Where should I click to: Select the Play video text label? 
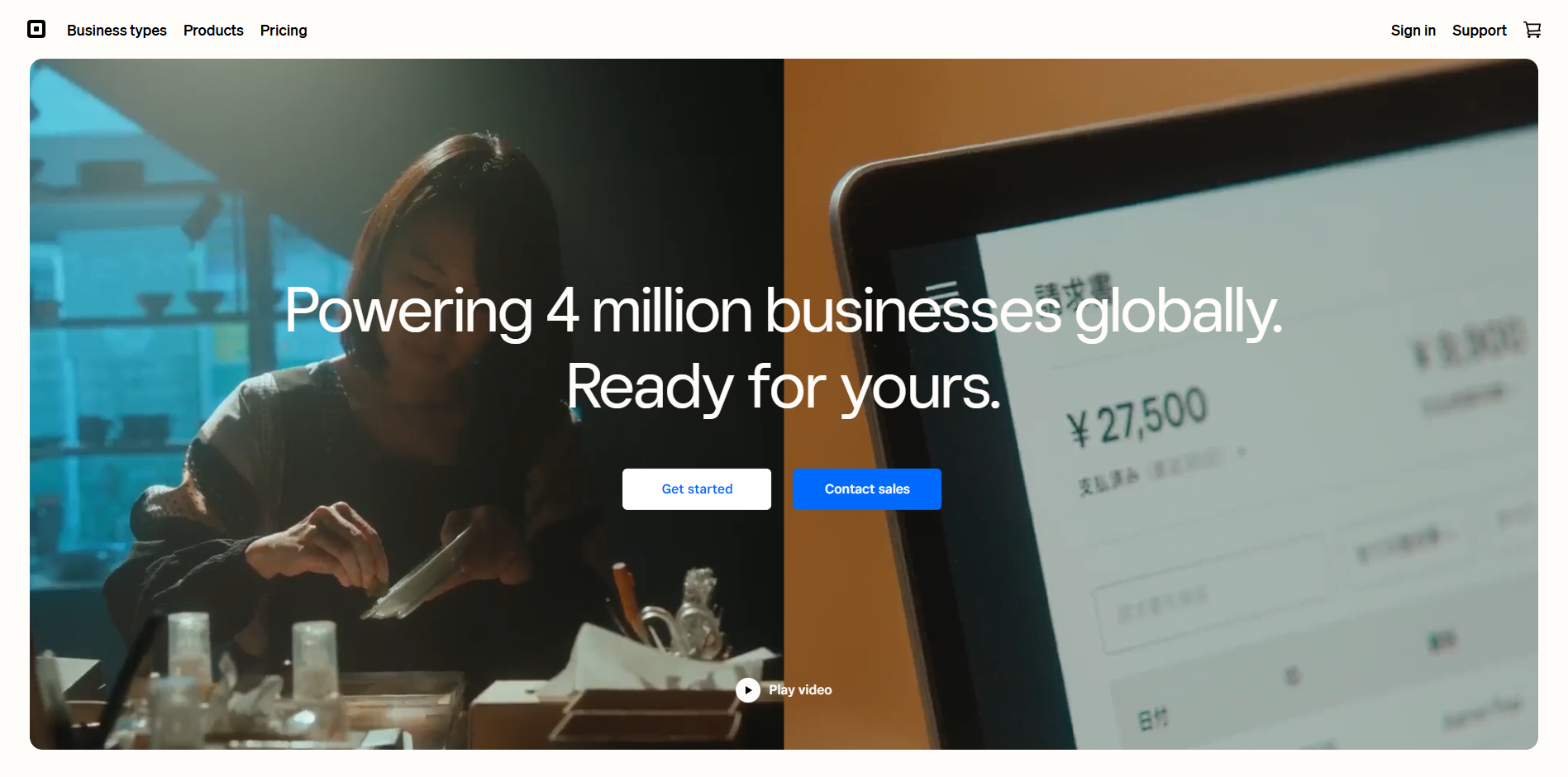click(800, 690)
